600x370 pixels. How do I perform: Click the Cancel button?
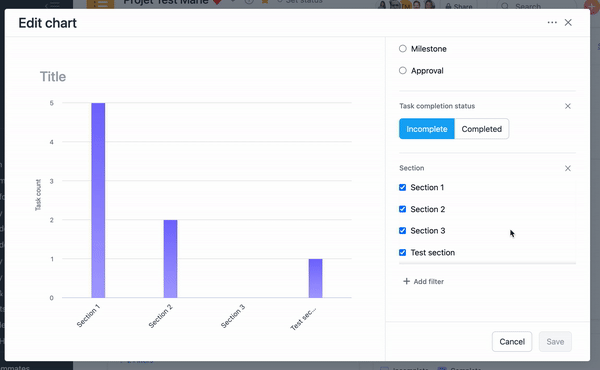coord(512,342)
